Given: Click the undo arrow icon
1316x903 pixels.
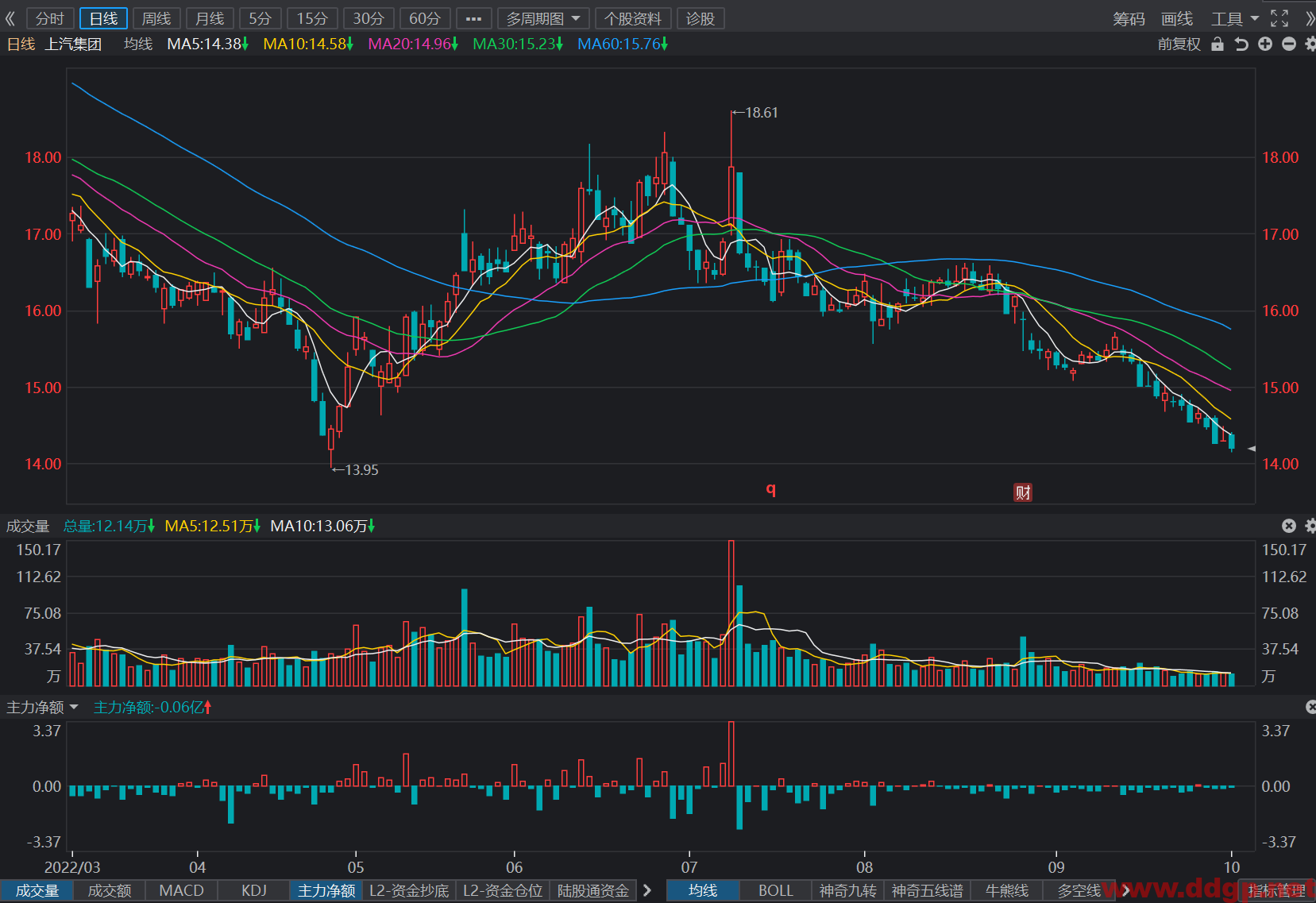Looking at the screenshot, I should (1241, 44).
